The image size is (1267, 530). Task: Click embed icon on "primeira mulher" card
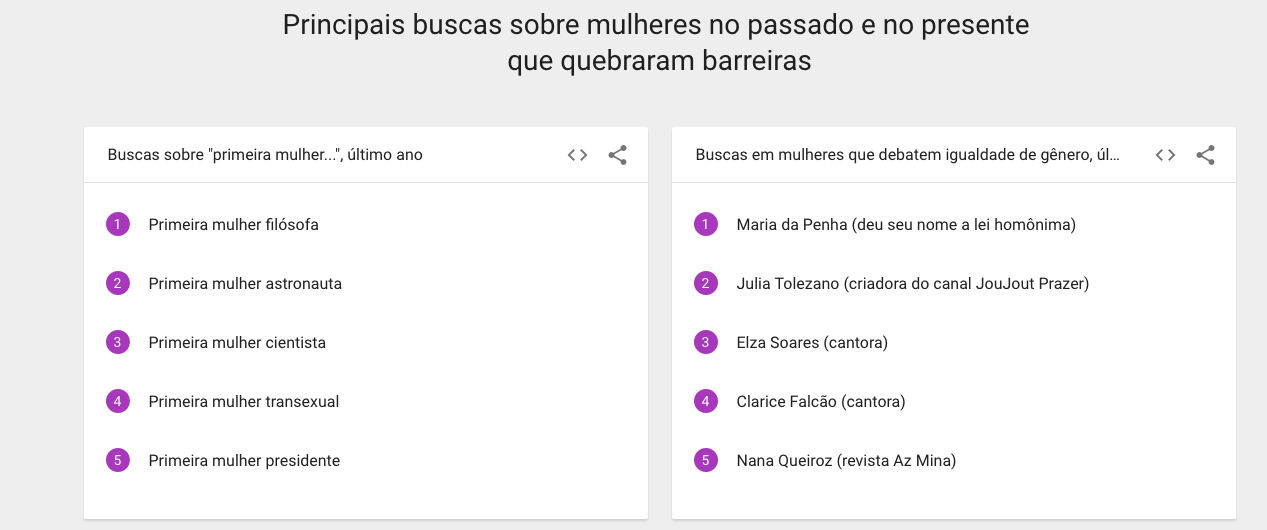coord(577,155)
